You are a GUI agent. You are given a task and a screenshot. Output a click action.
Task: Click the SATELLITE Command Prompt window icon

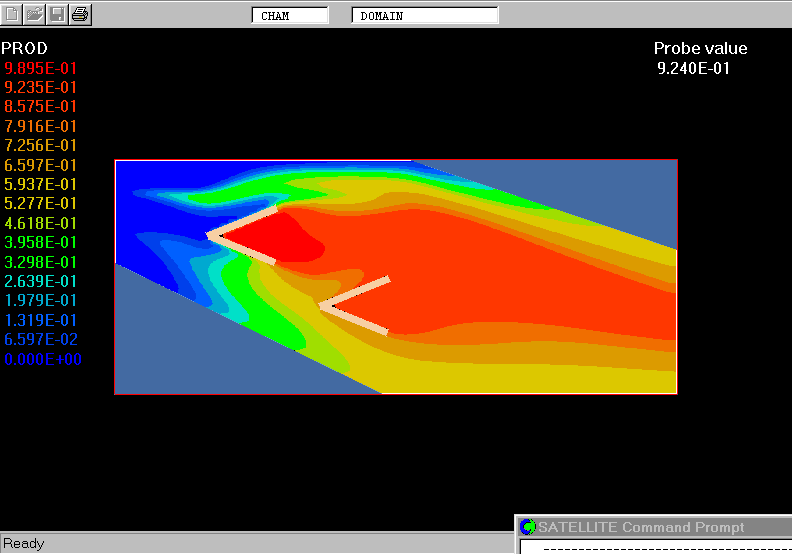[528, 527]
